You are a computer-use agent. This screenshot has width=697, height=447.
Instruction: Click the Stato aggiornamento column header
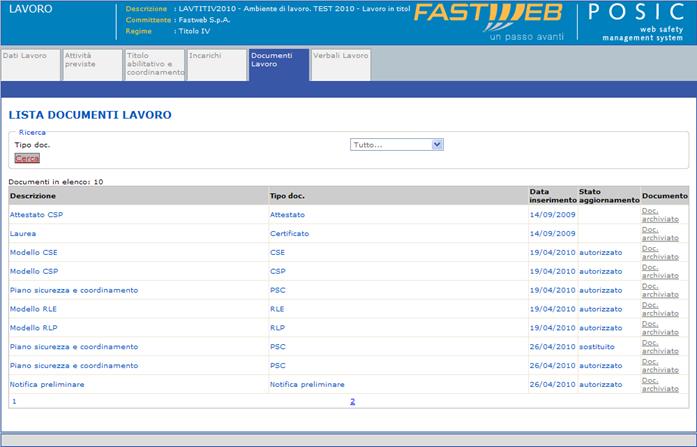[609, 196]
